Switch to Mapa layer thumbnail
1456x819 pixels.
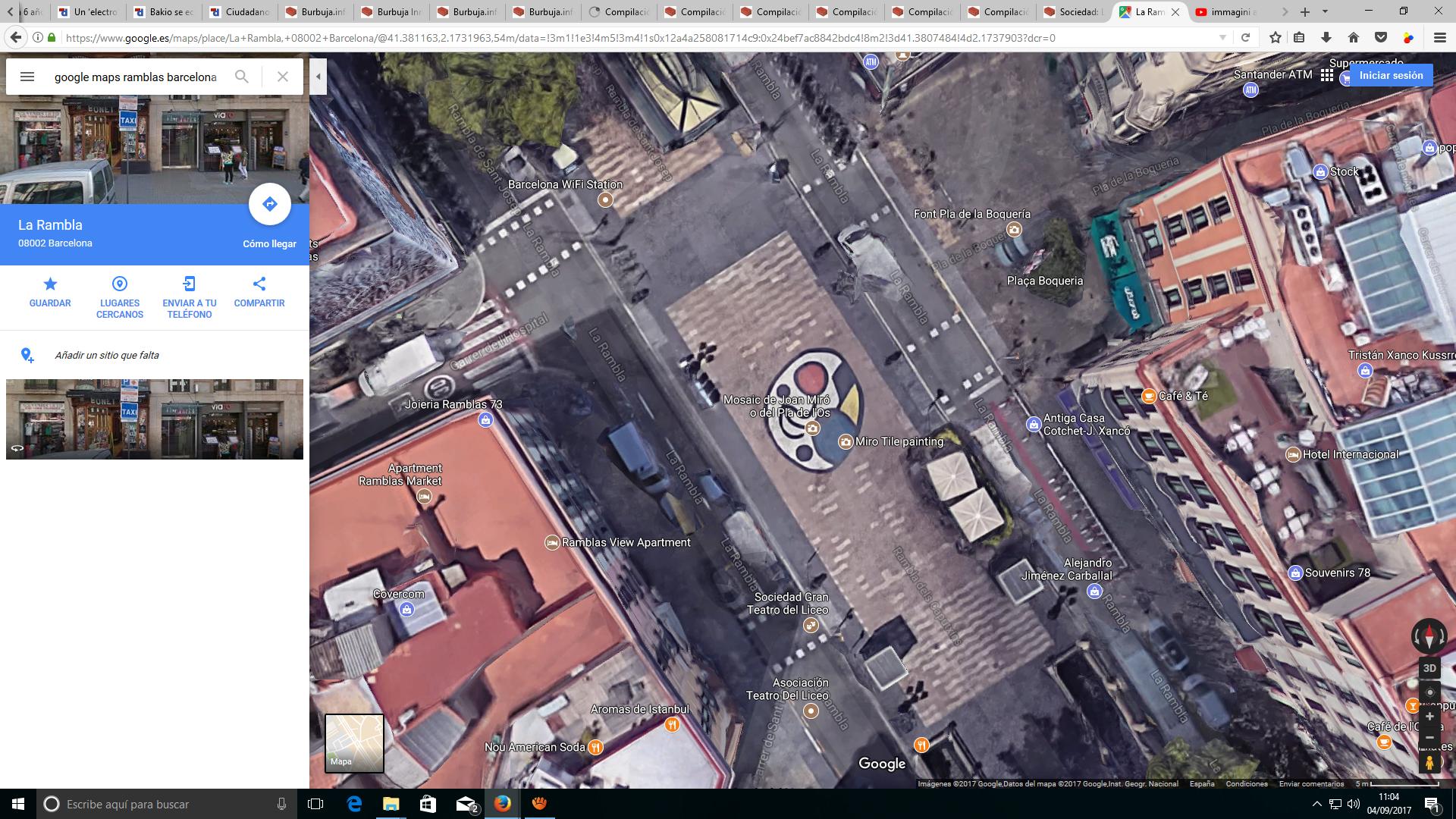point(354,743)
